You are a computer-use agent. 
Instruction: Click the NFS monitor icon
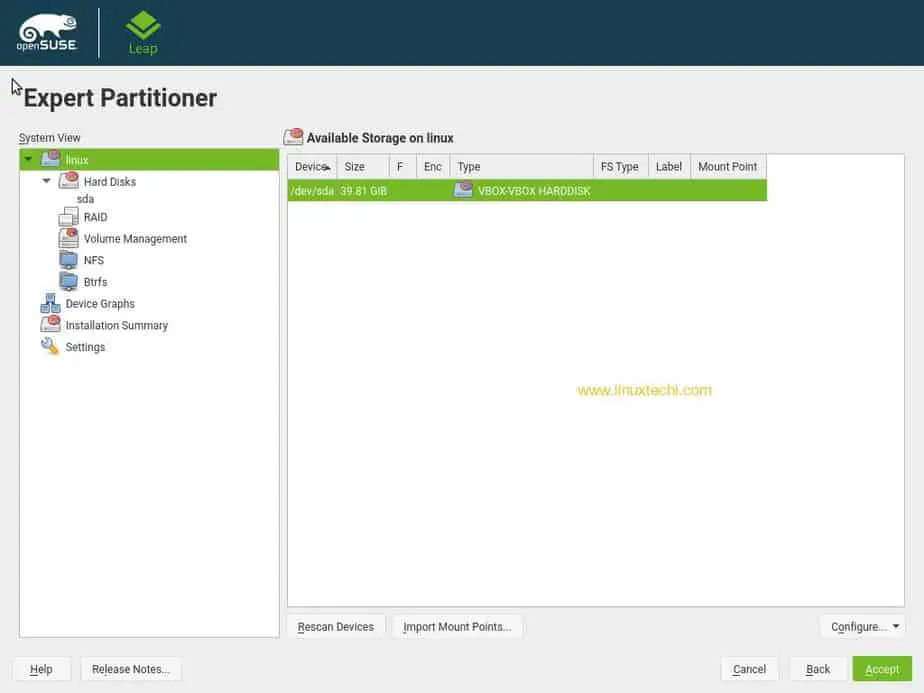pyautogui.click(x=68, y=260)
